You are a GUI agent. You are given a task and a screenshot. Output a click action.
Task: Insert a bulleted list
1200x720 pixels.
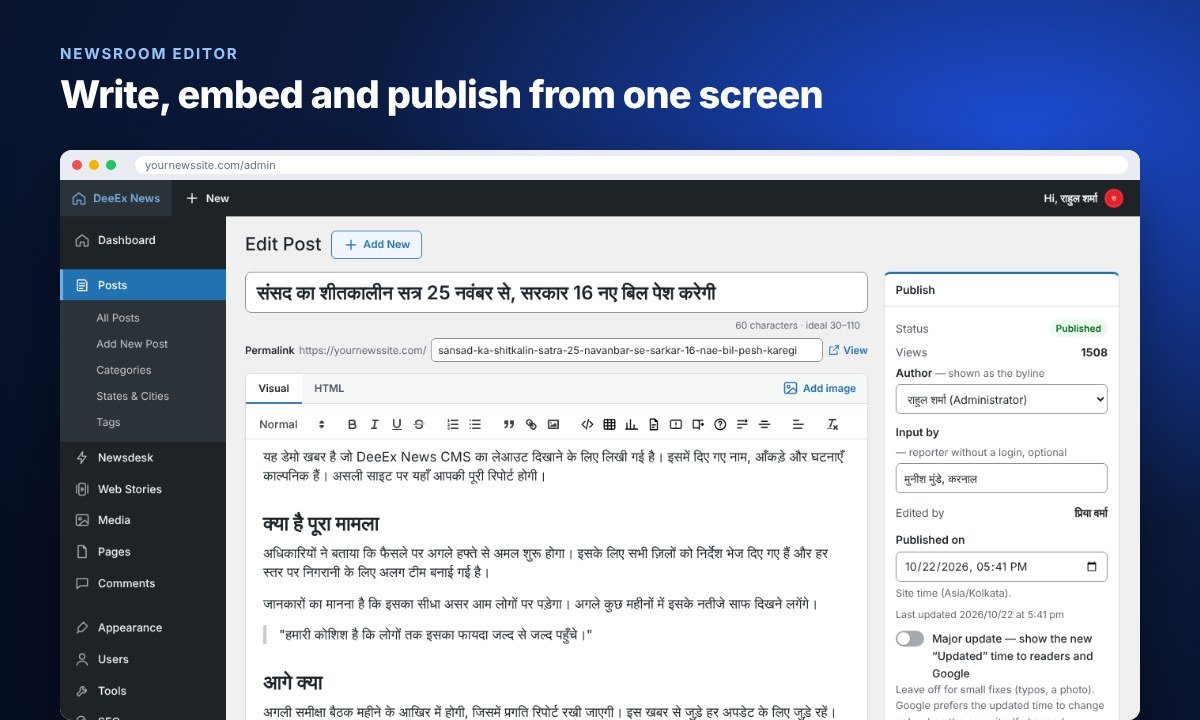point(475,425)
